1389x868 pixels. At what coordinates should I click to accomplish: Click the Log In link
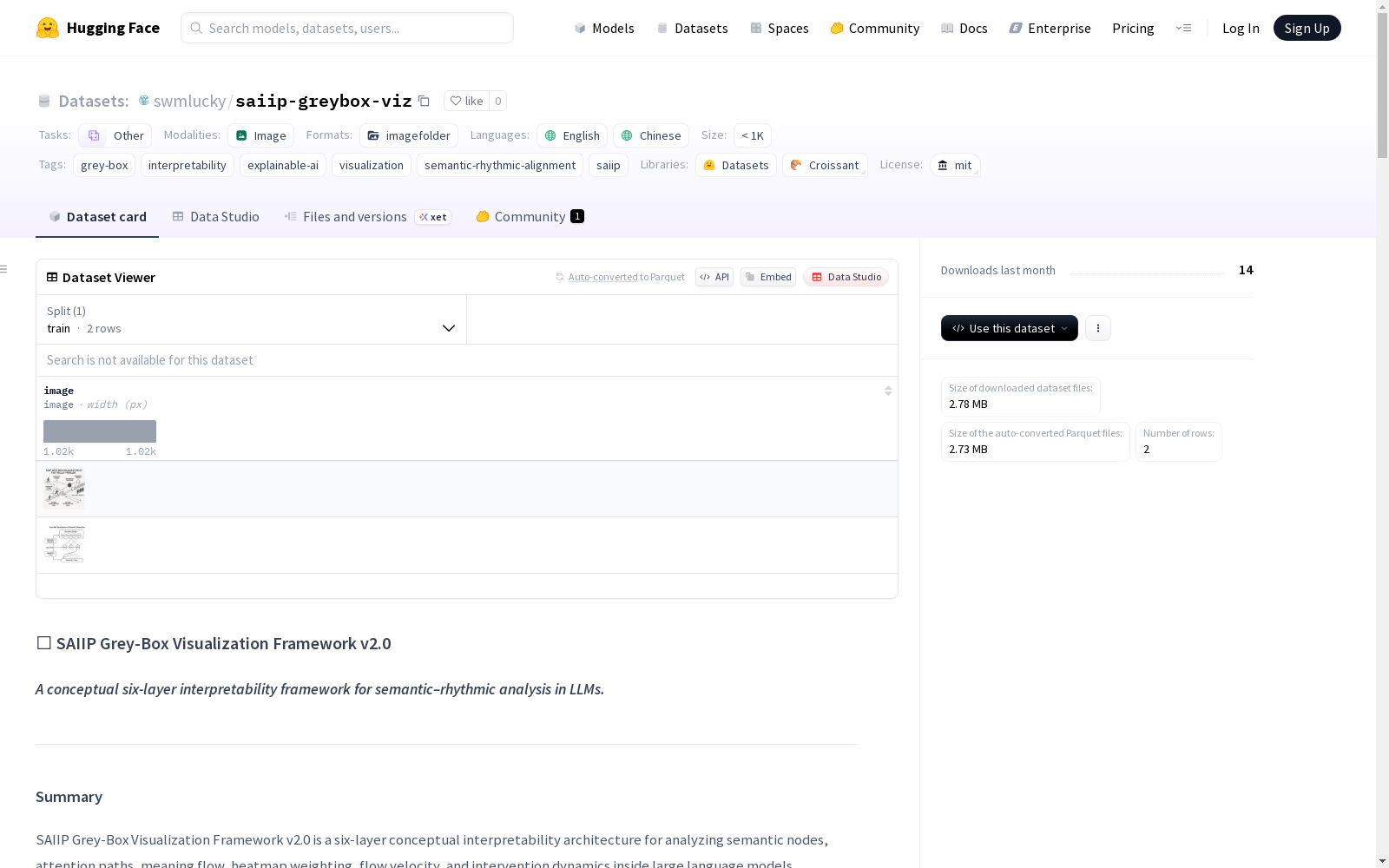[1241, 28]
